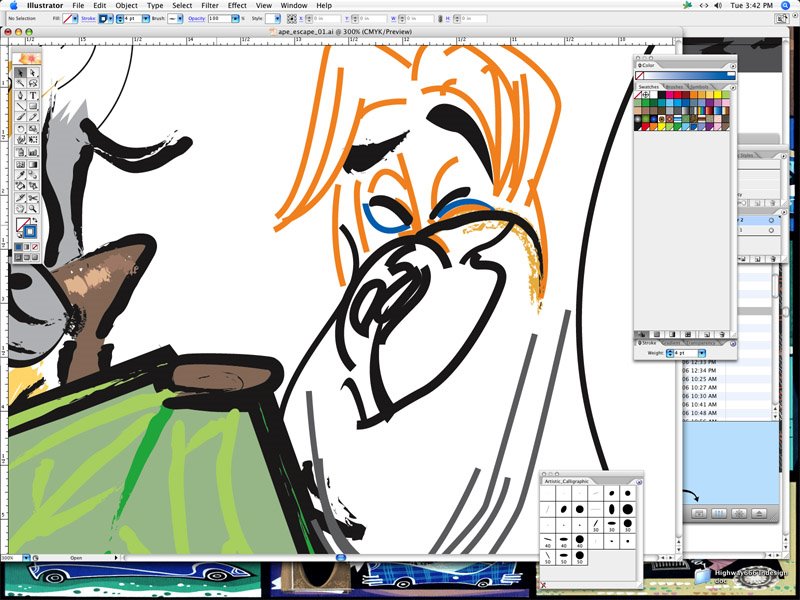Open the Effect menu
800x600 pixels.
tap(237, 5)
